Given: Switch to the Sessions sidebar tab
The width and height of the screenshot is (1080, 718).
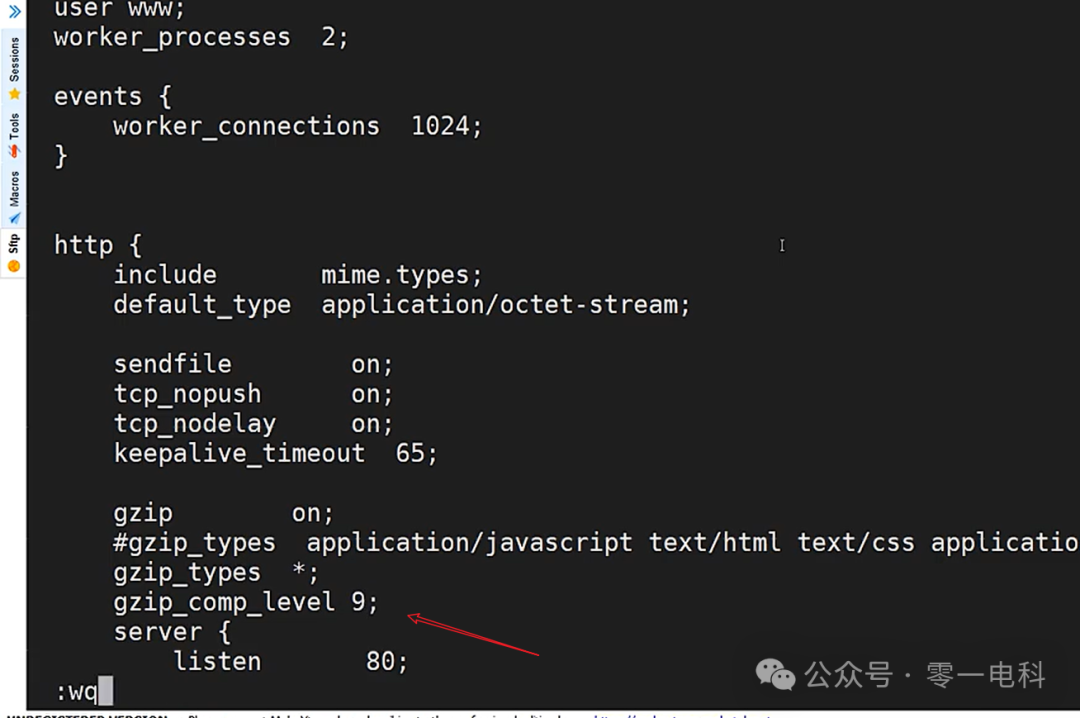Looking at the screenshot, I should (14, 60).
